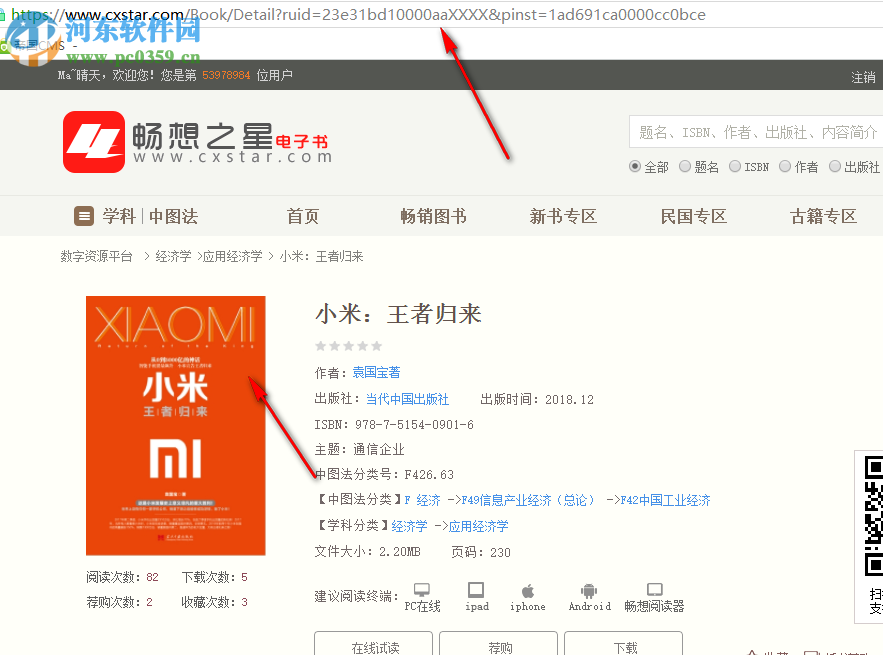Image resolution: width=883 pixels, height=655 pixels.
Task: Click the 收藏次数 3 count
Action: [215, 602]
